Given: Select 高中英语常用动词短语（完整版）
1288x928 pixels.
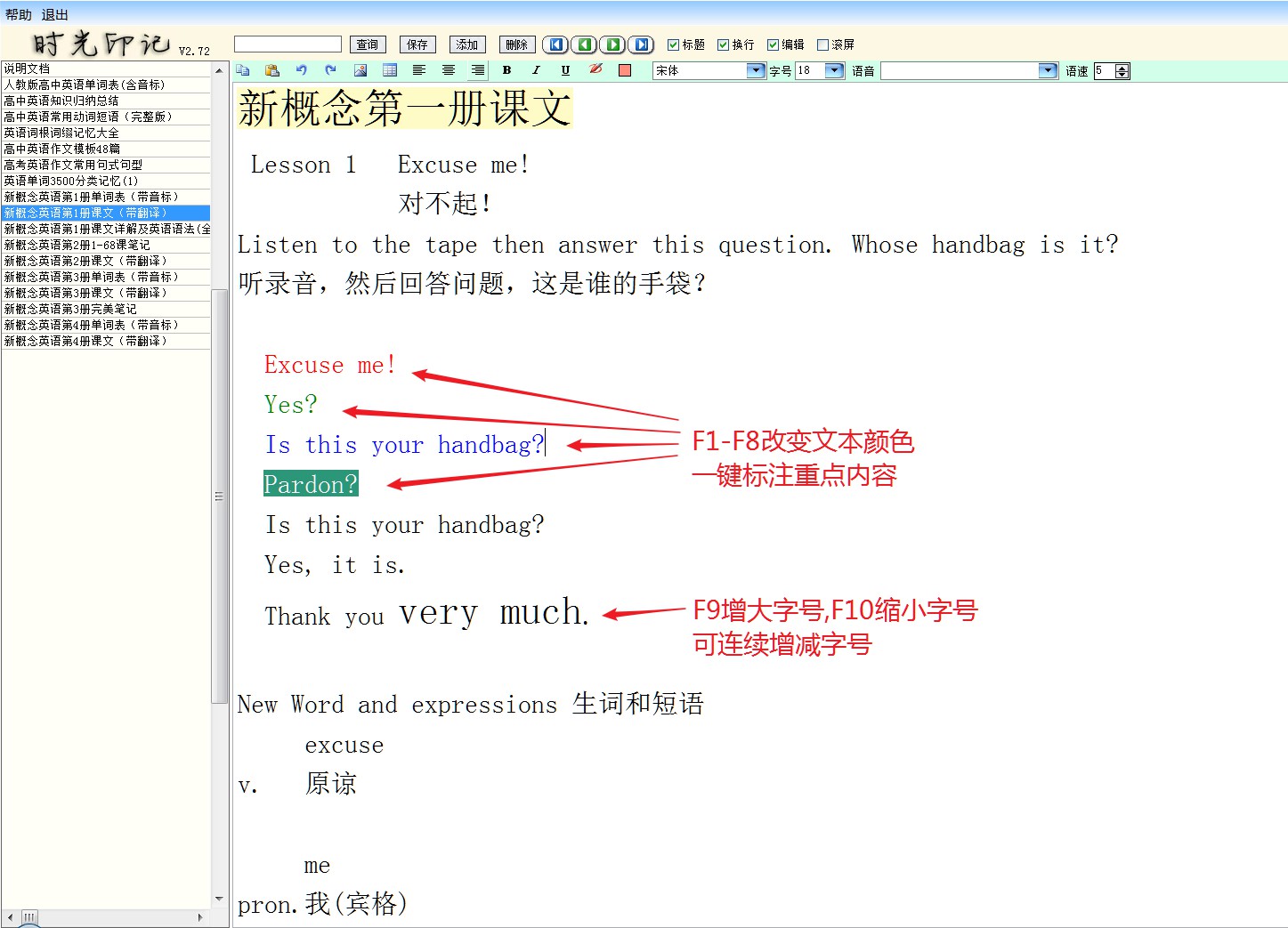Looking at the screenshot, I should coord(106,117).
